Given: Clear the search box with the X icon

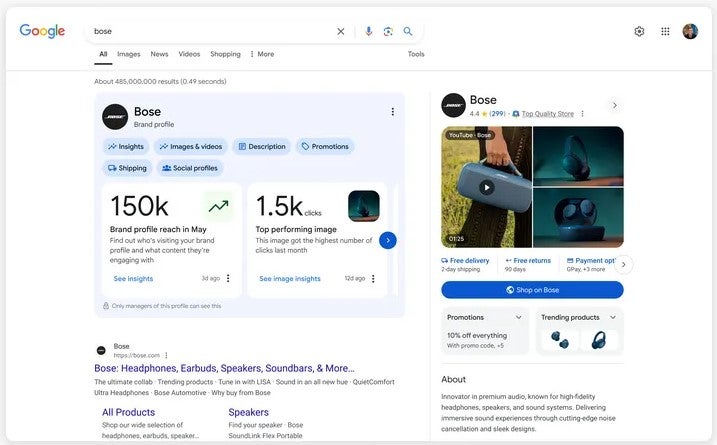Looking at the screenshot, I should [340, 31].
